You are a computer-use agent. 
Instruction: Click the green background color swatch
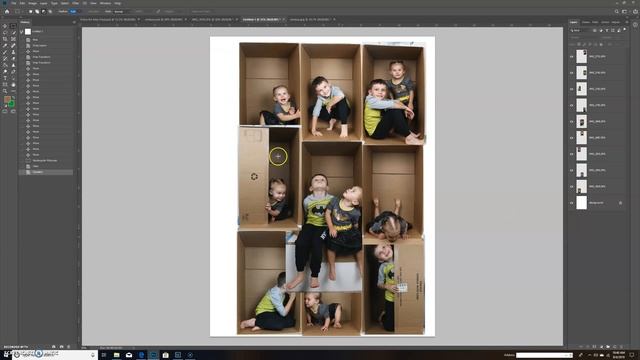coord(11,104)
